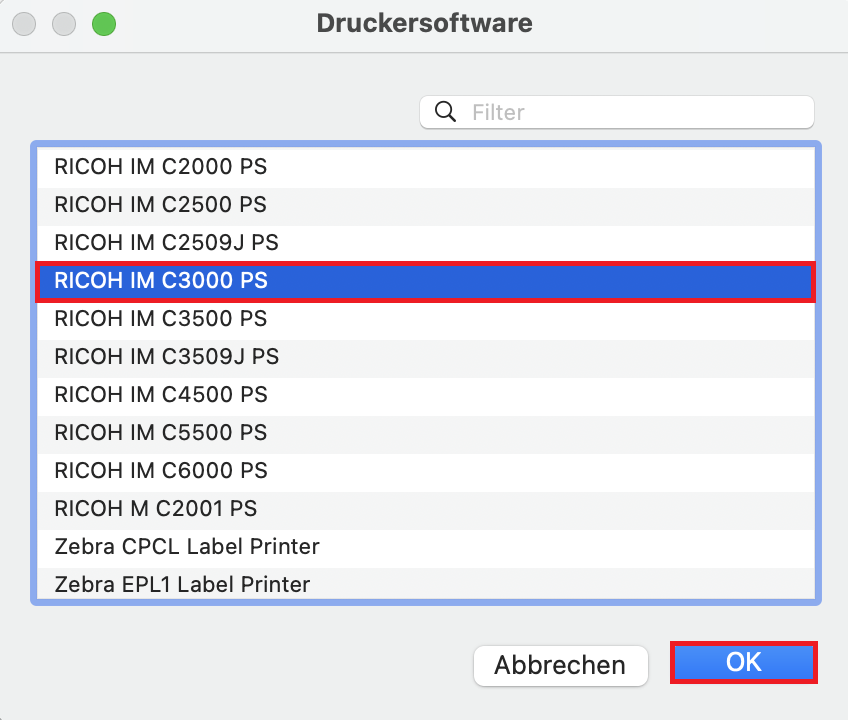This screenshot has width=848, height=720.
Task: Select RICOH M C2001 PS
Action: click(426, 509)
